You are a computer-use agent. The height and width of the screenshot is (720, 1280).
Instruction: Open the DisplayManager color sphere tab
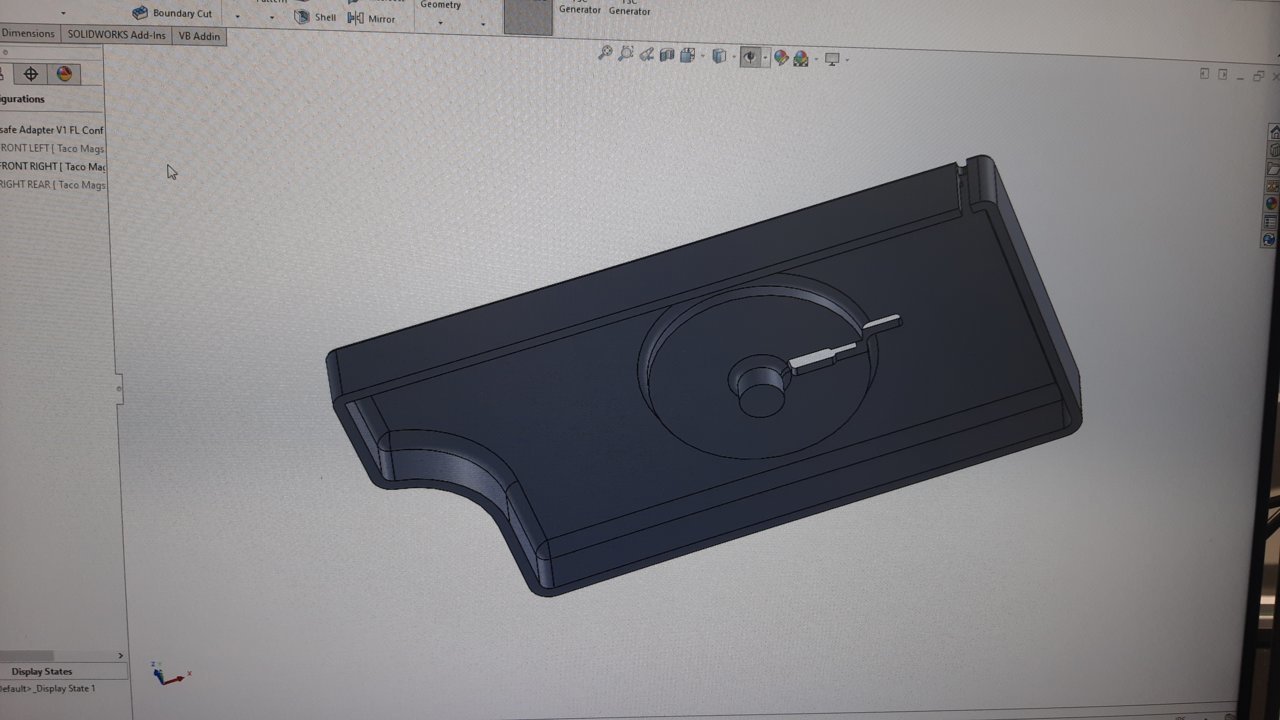point(64,74)
